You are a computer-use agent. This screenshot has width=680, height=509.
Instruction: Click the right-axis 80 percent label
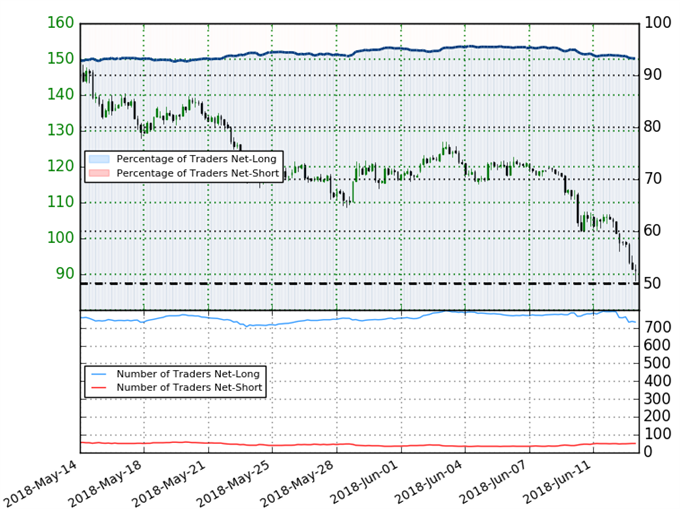click(652, 127)
